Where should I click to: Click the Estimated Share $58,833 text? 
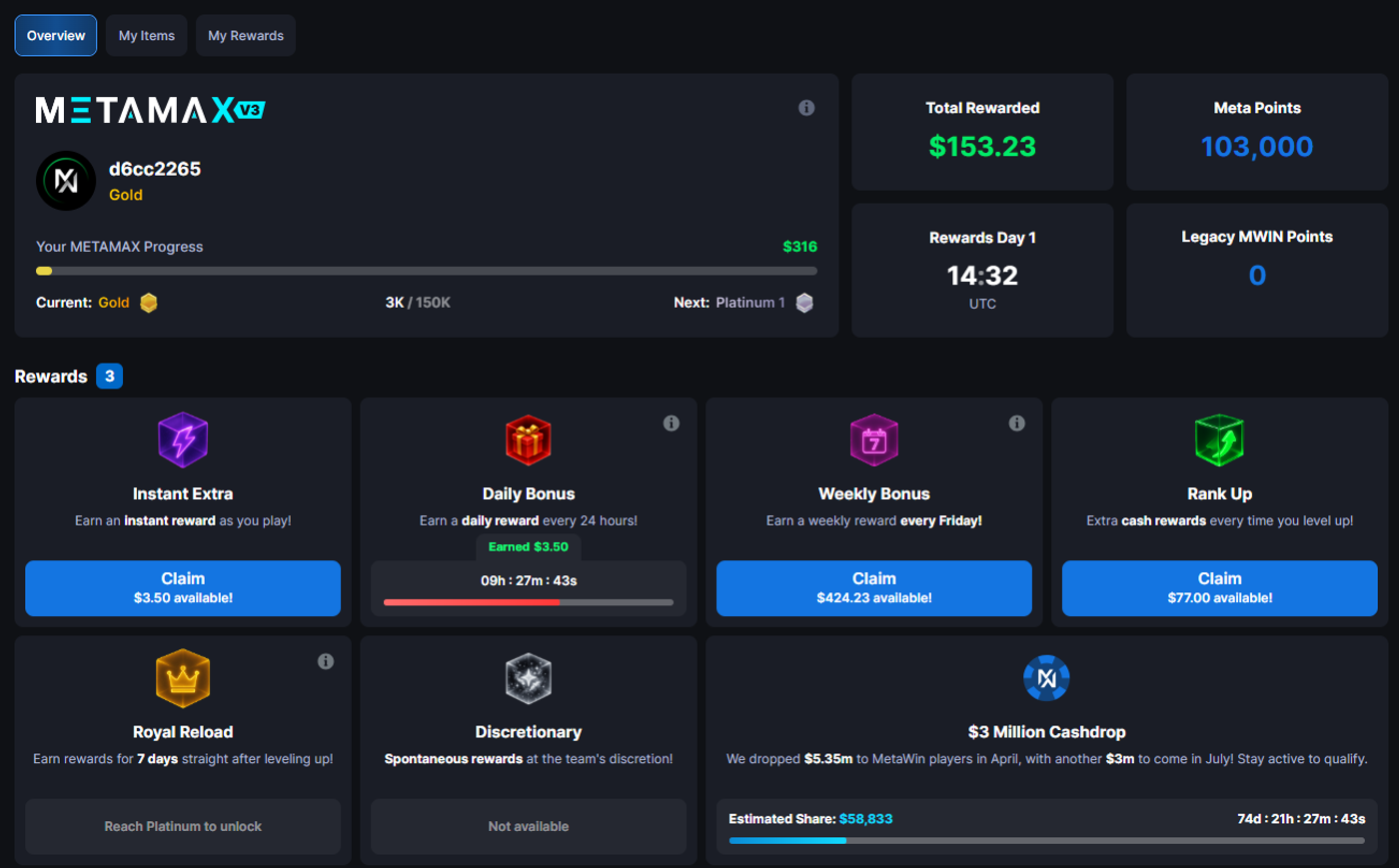coord(810,819)
